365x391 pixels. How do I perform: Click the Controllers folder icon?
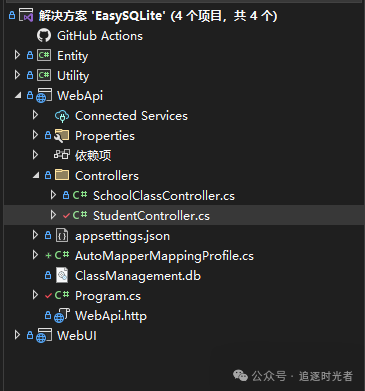tap(62, 175)
